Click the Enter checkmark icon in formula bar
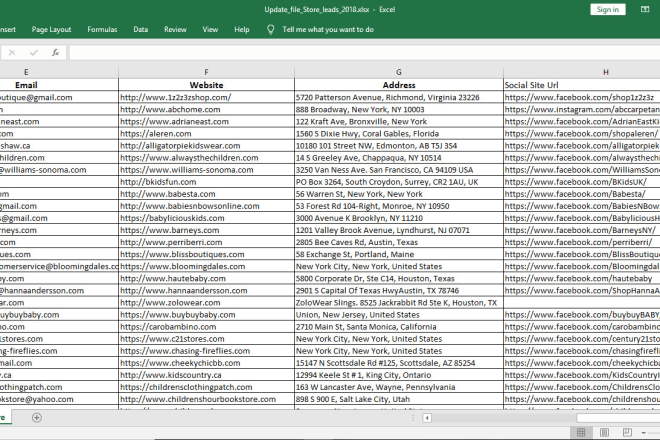 click(34, 53)
